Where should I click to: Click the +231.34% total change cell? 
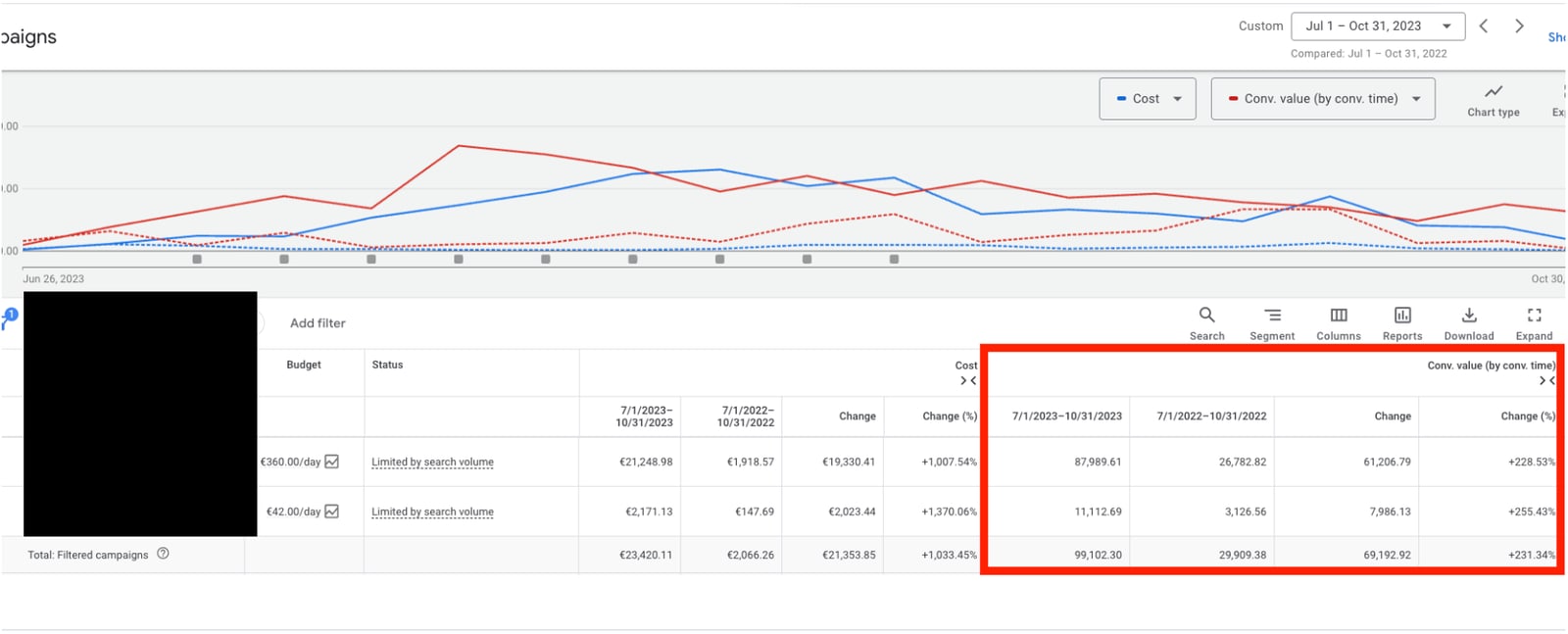coord(1532,556)
